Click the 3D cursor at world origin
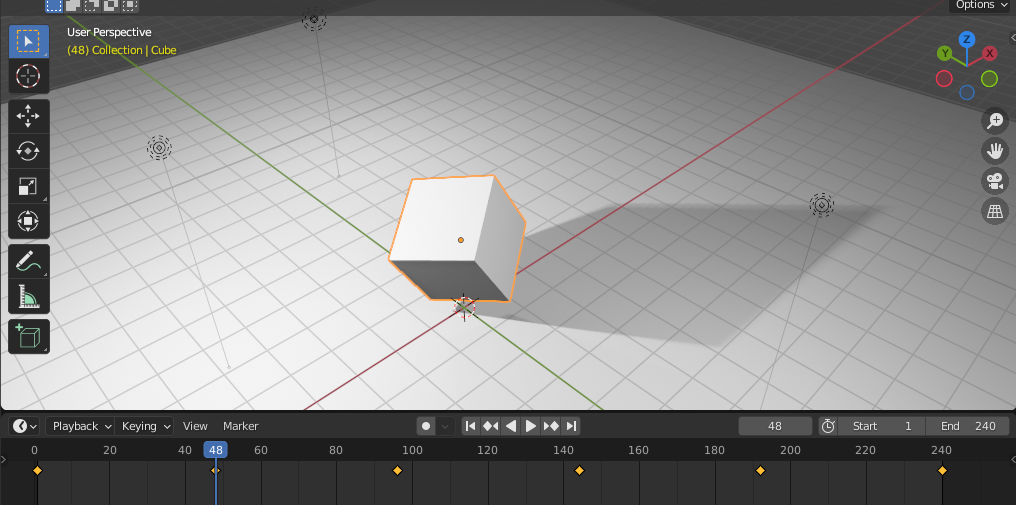The image size is (1016, 505). click(464, 307)
